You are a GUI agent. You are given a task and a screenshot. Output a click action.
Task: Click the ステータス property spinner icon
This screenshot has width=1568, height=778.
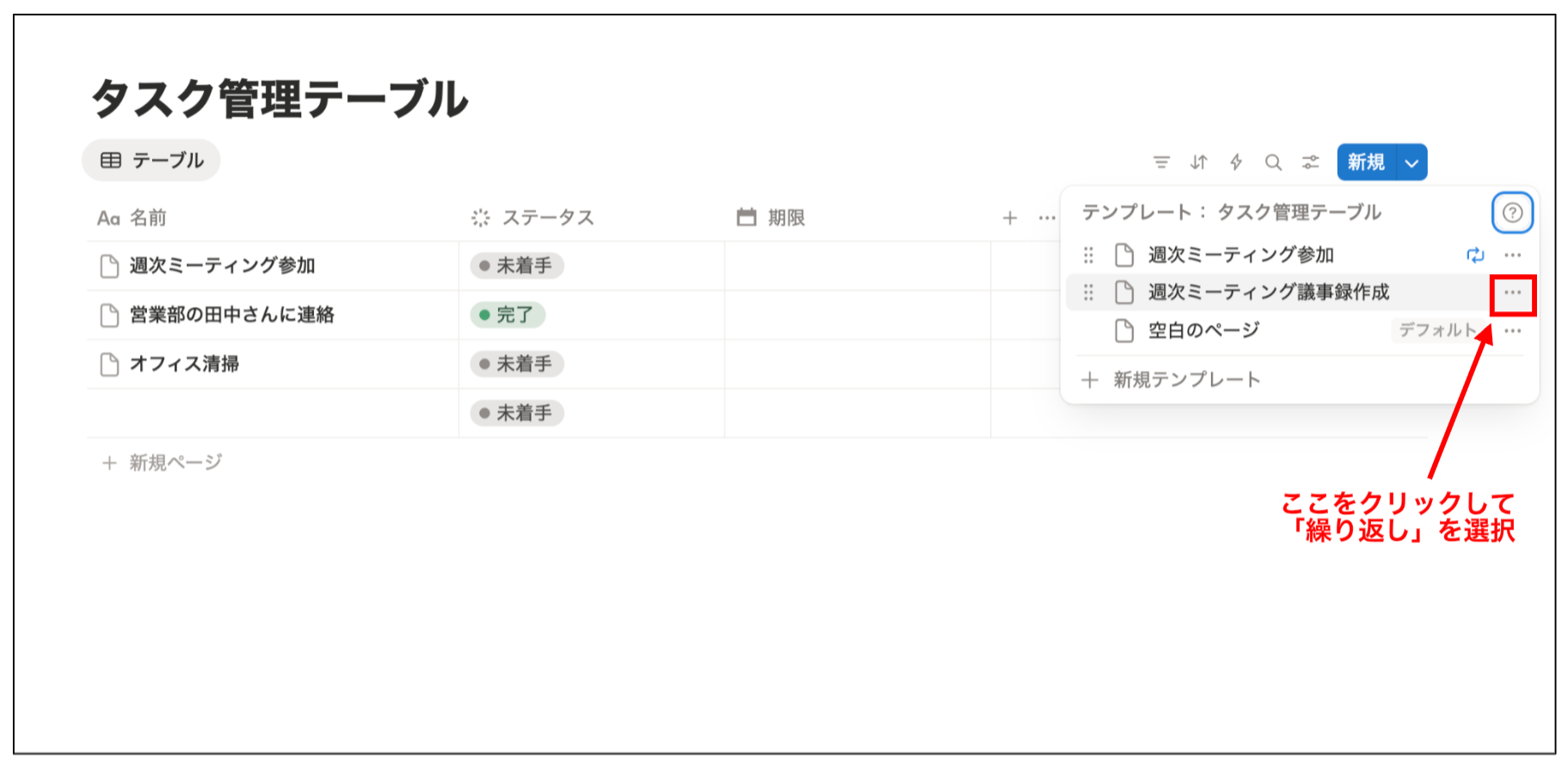[482, 217]
